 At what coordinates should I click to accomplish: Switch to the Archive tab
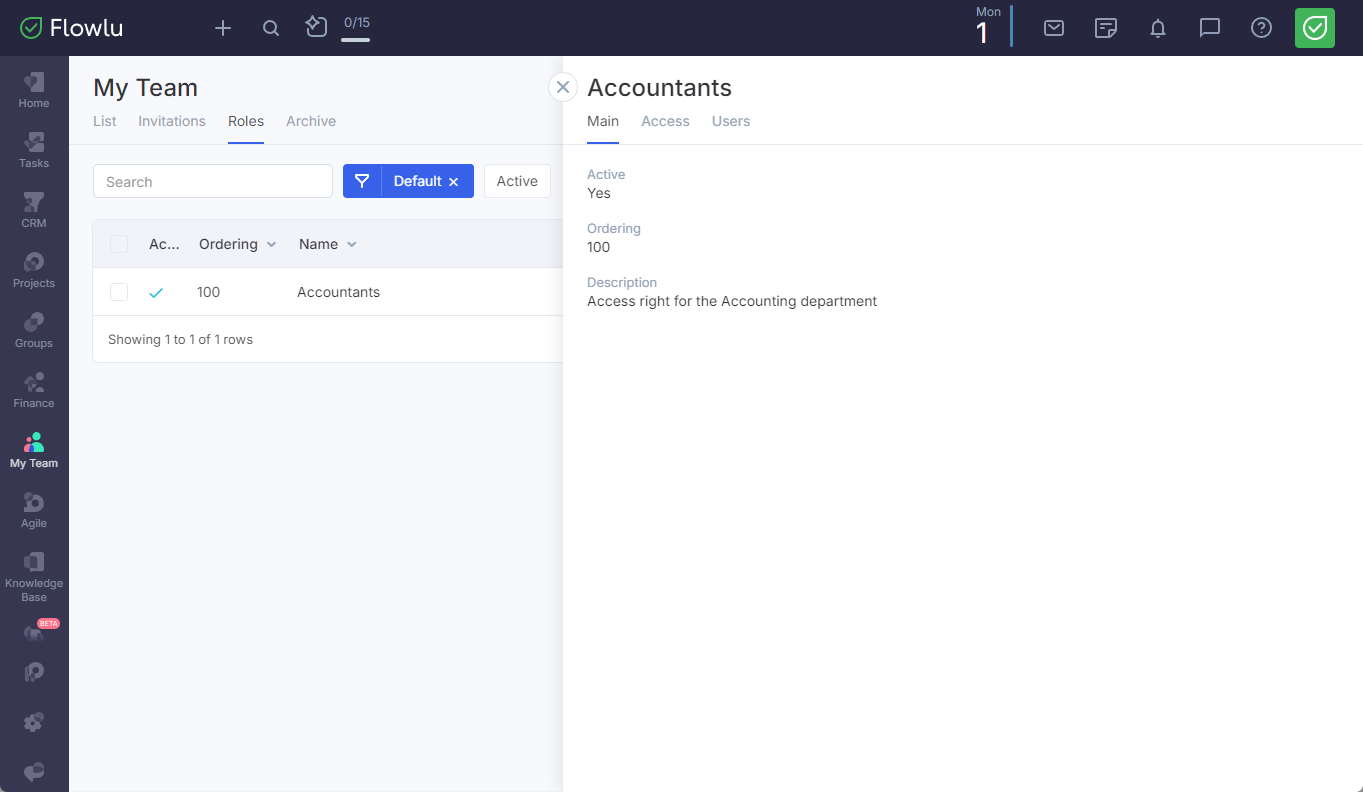(x=311, y=121)
